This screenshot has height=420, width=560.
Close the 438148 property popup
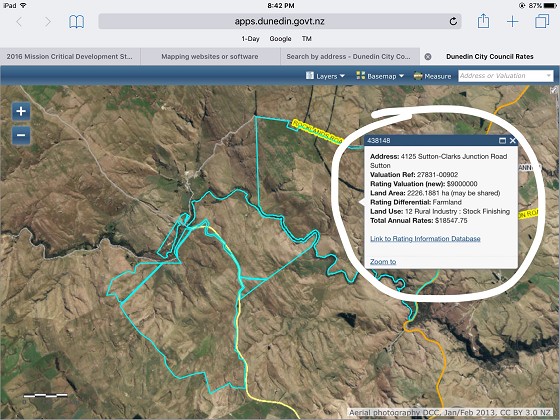[513, 141]
